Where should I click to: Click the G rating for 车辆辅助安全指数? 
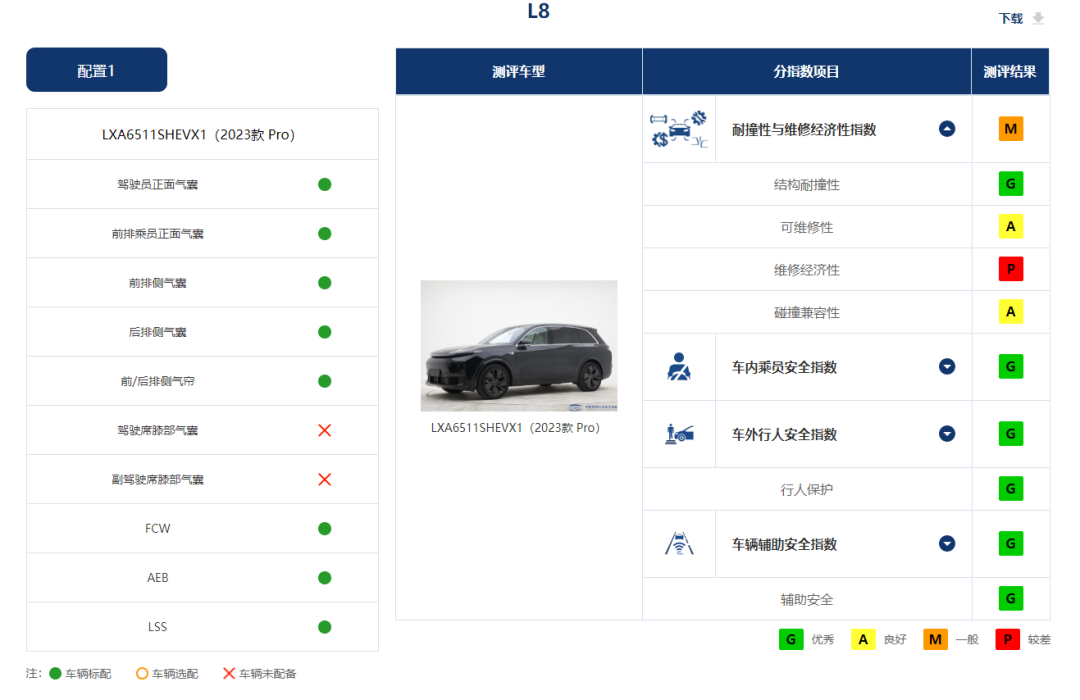(x=1010, y=544)
